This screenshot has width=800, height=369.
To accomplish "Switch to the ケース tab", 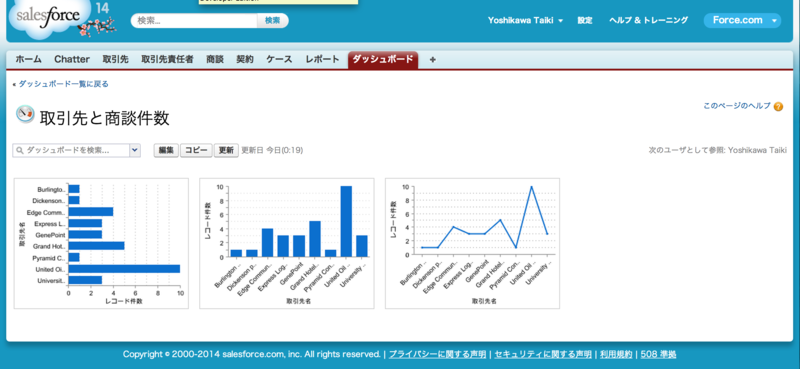I will 279,59.
